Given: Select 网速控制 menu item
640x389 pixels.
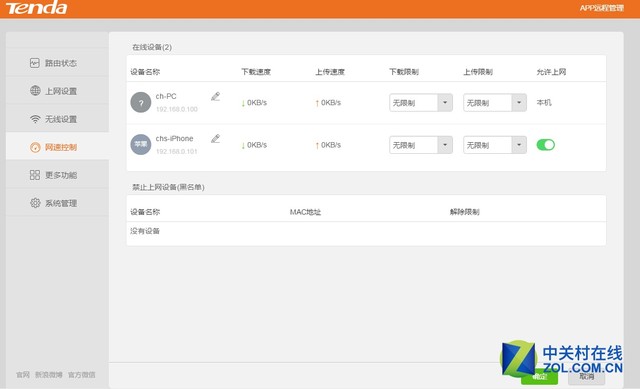Looking at the screenshot, I should [57, 147].
